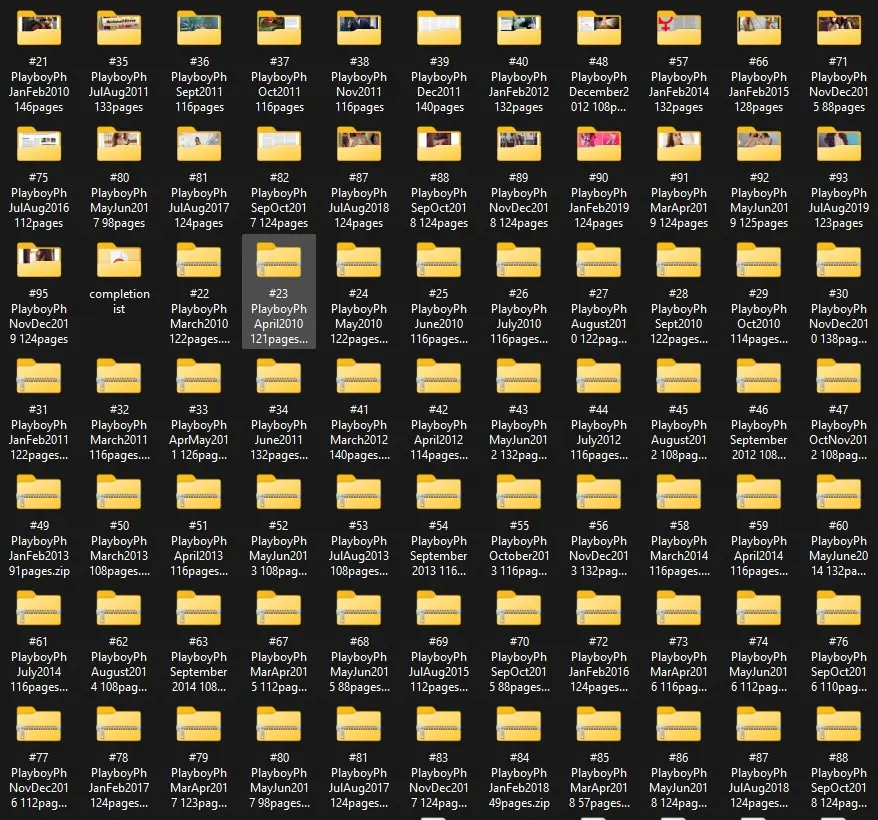This screenshot has height=820, width=878.
Task: Select the #48 December2012 folder icon
Action: [599, 29]
